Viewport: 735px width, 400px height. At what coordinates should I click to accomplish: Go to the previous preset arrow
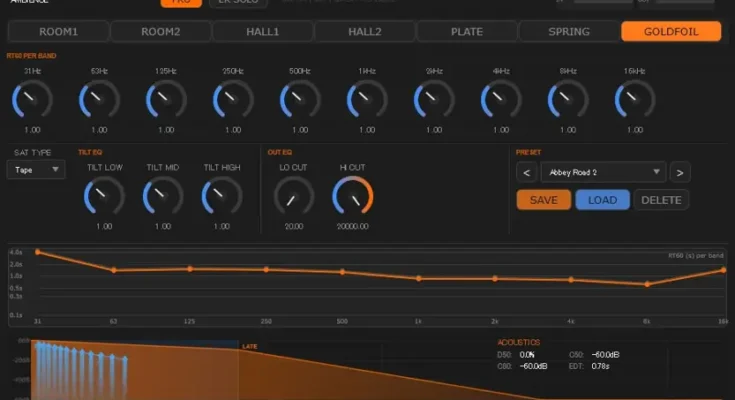pyautogui.click(x=526, y=173)
